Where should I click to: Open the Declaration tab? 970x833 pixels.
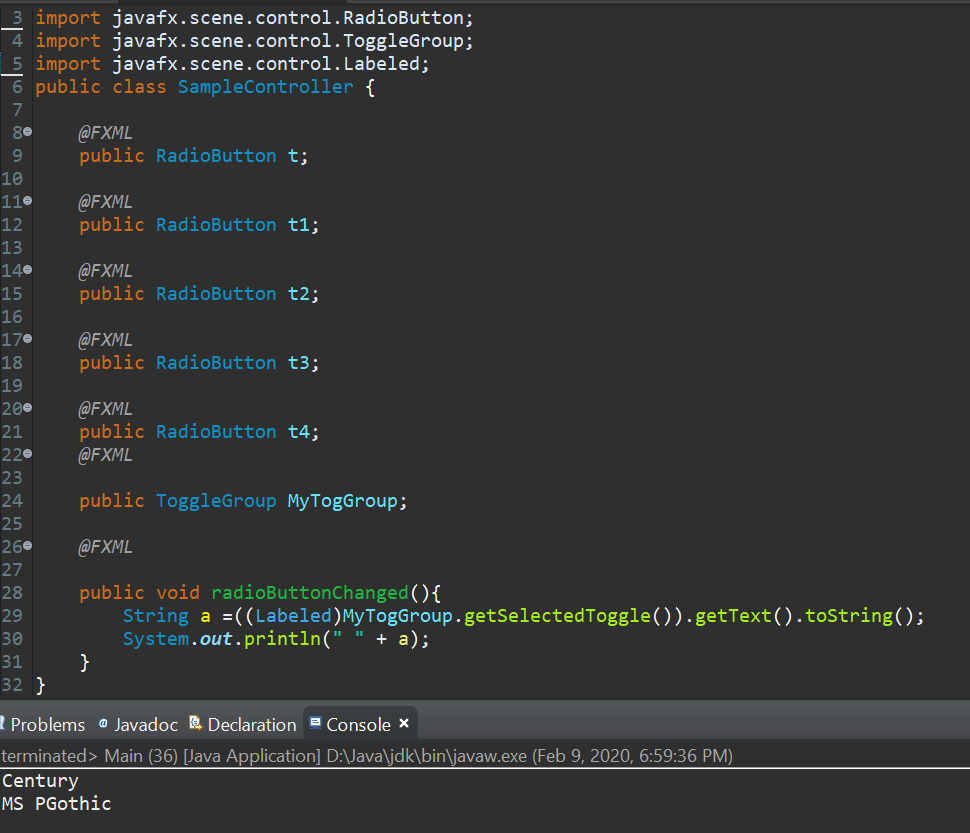click(242, 724)
